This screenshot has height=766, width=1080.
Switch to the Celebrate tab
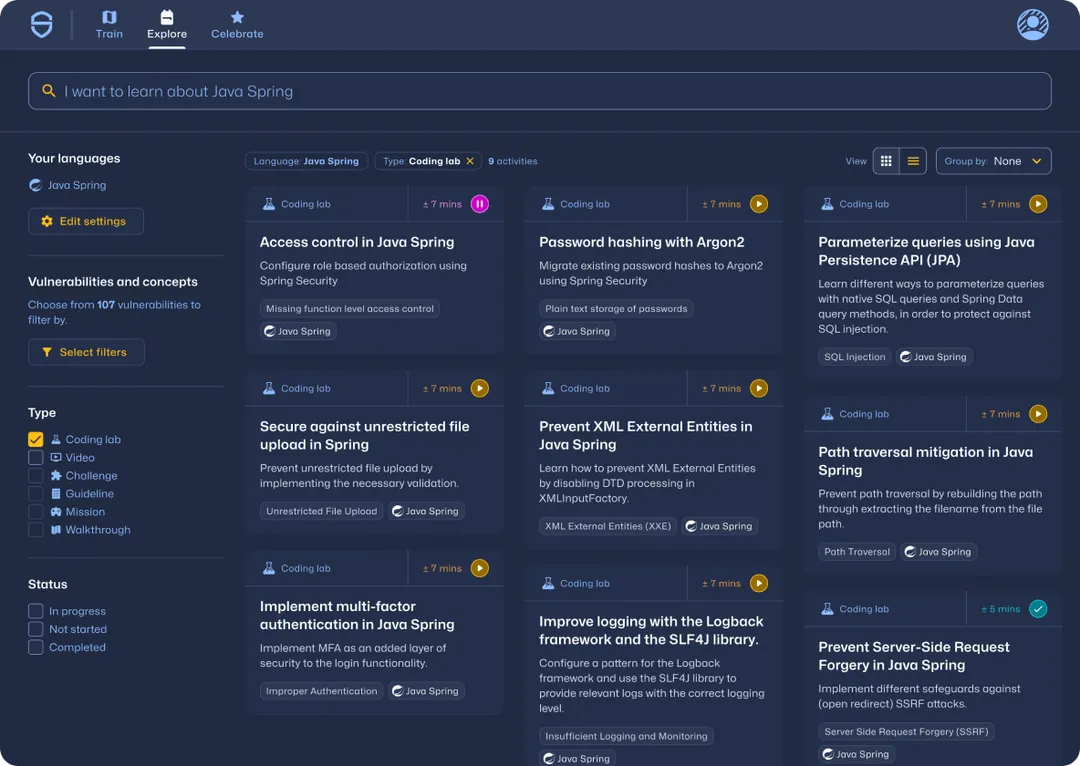coord(237,25)
